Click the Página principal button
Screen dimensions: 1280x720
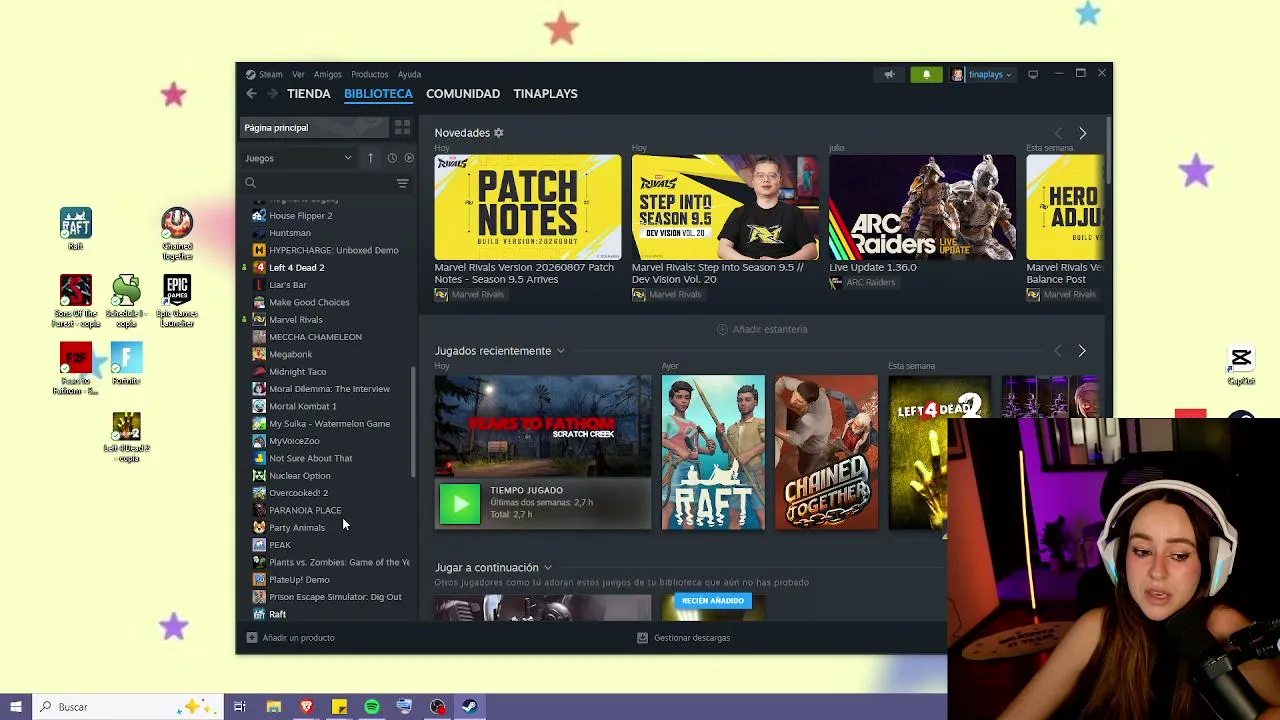[314, 128]
